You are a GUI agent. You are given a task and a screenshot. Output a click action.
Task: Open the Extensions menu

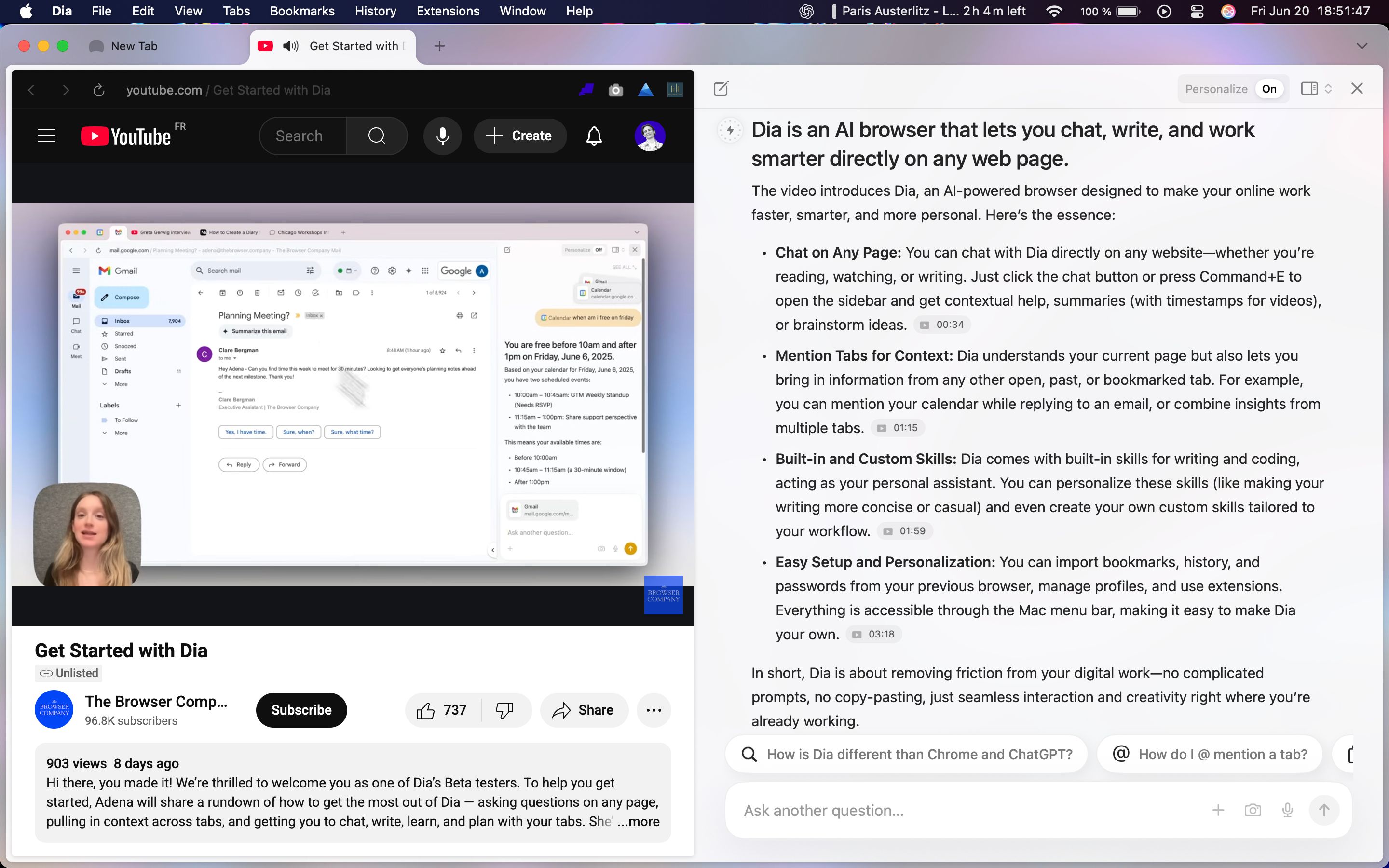[x=448, y=11]
